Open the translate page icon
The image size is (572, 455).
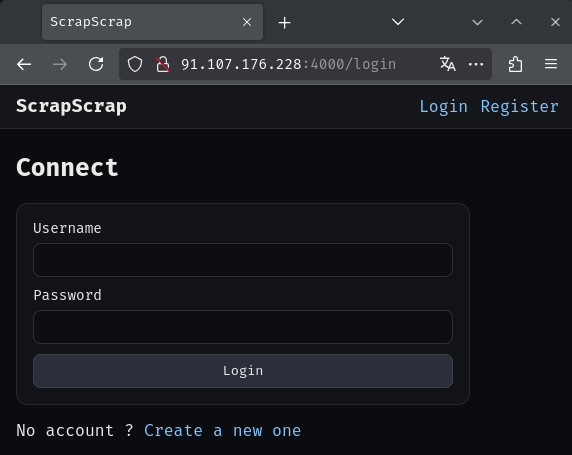pyautogui.click(x=448, y=64)
